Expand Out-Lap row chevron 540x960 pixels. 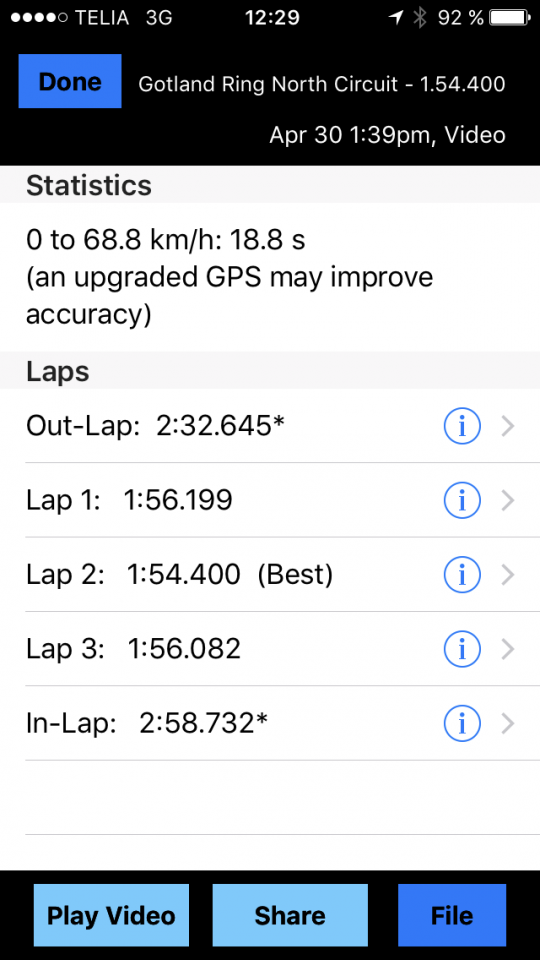click(508, 426)
